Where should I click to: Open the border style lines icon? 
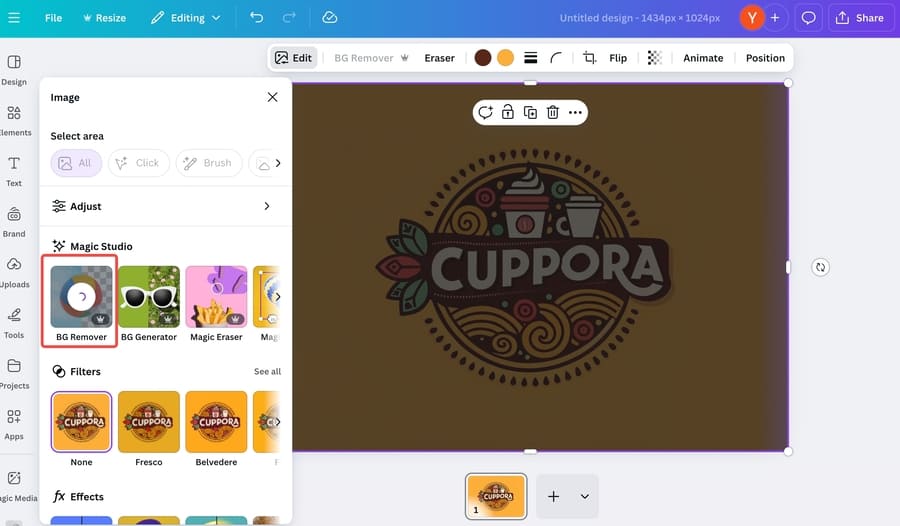point(531,57)
